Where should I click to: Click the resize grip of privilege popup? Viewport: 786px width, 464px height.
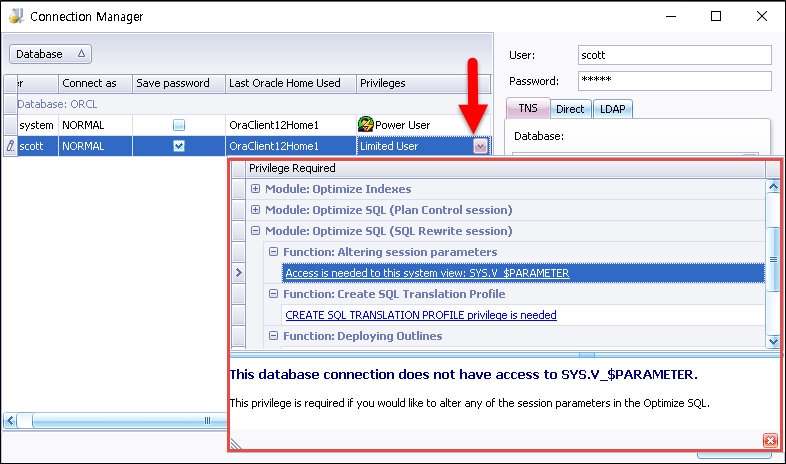coord(236,443)
